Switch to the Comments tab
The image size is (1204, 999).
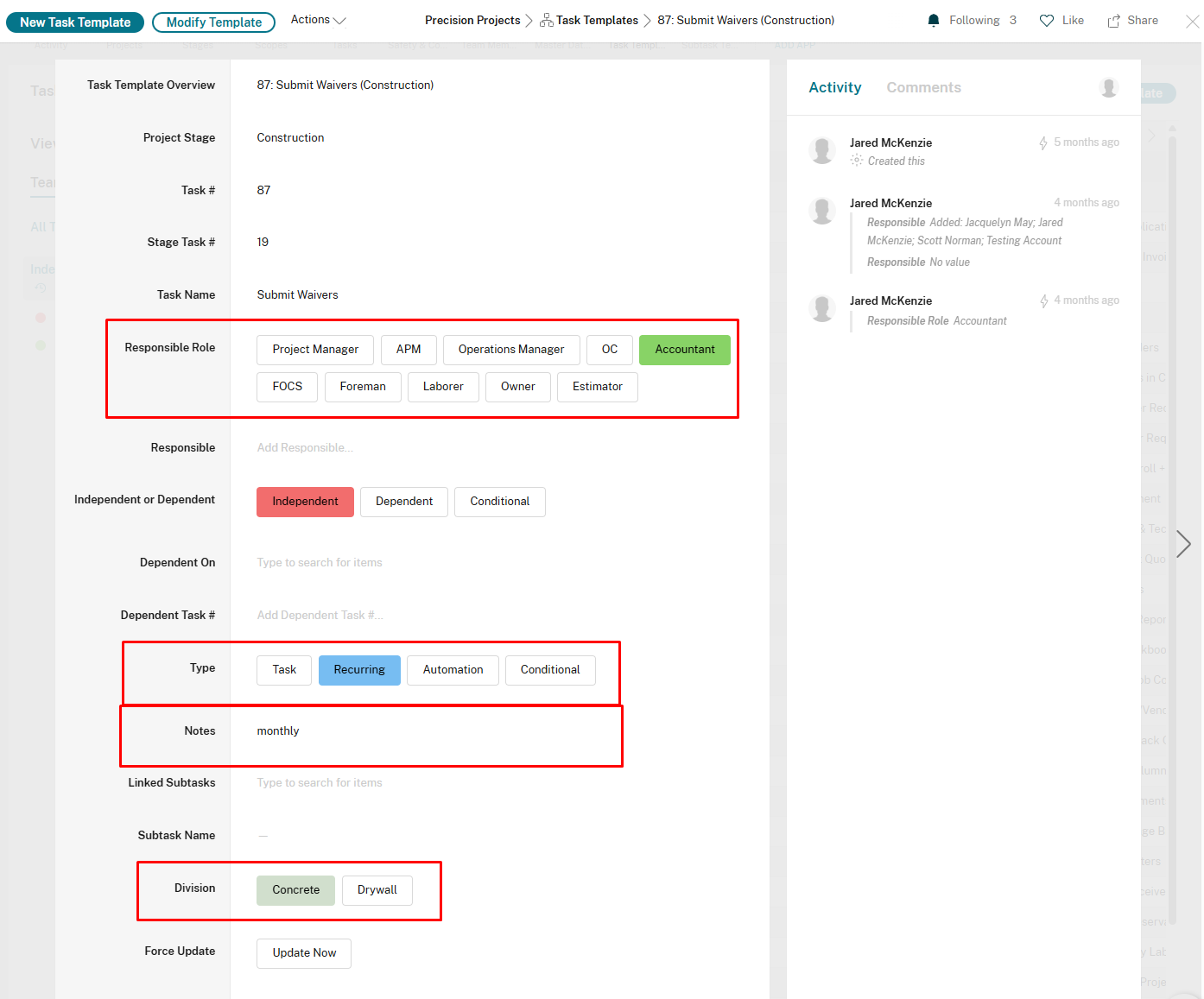[x=923, y=87]
